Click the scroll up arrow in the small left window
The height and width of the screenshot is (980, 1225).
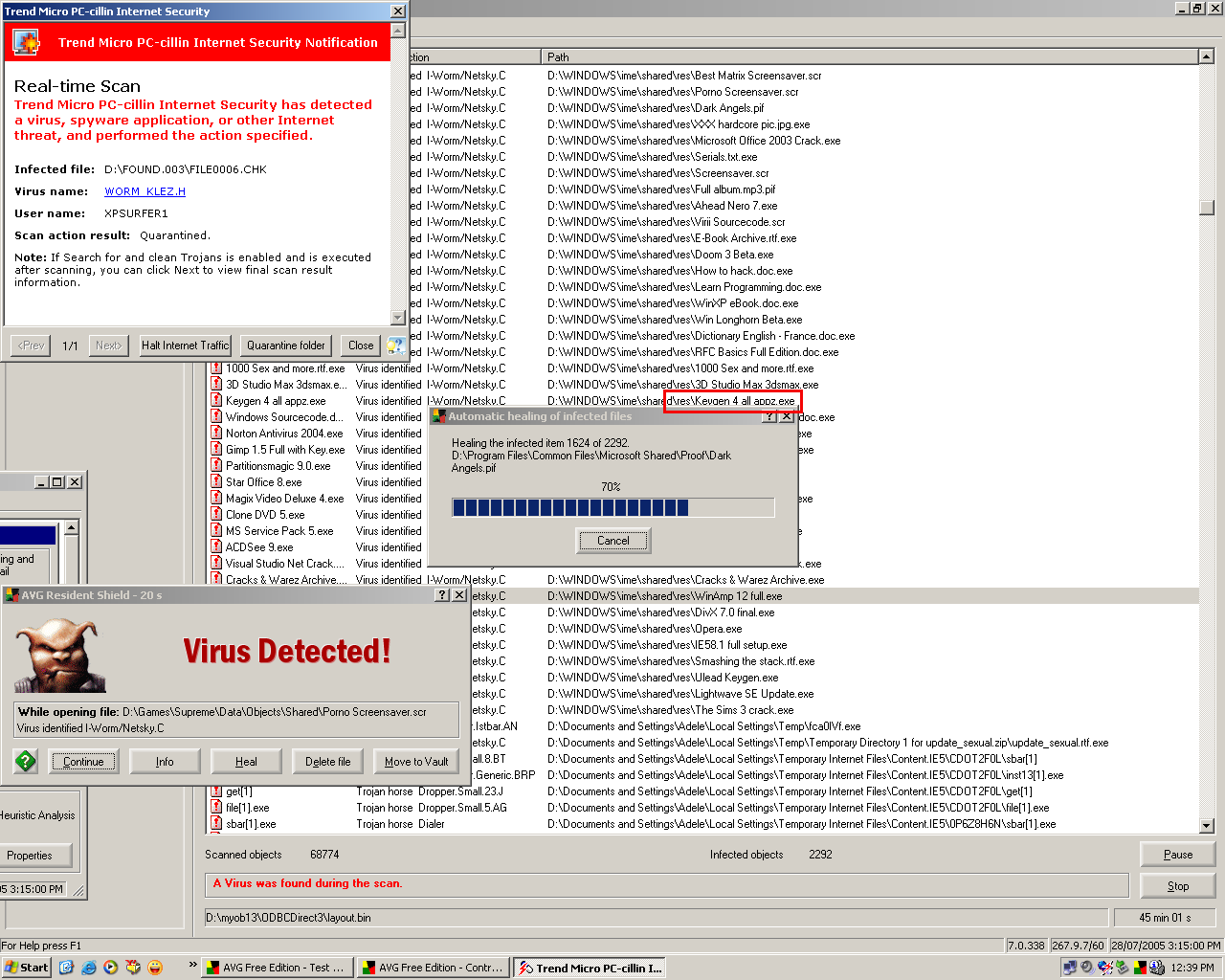(x=71, y=527)
